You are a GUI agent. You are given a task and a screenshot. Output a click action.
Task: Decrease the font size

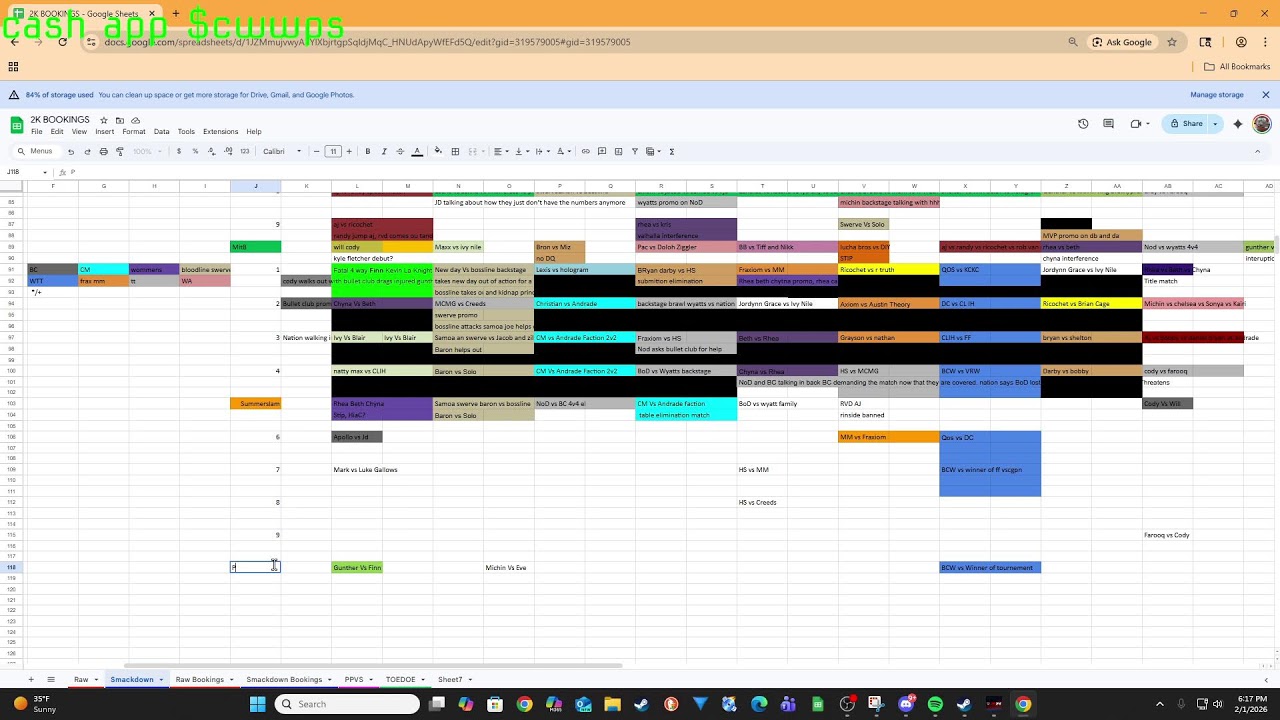click(x=317, y=152)
